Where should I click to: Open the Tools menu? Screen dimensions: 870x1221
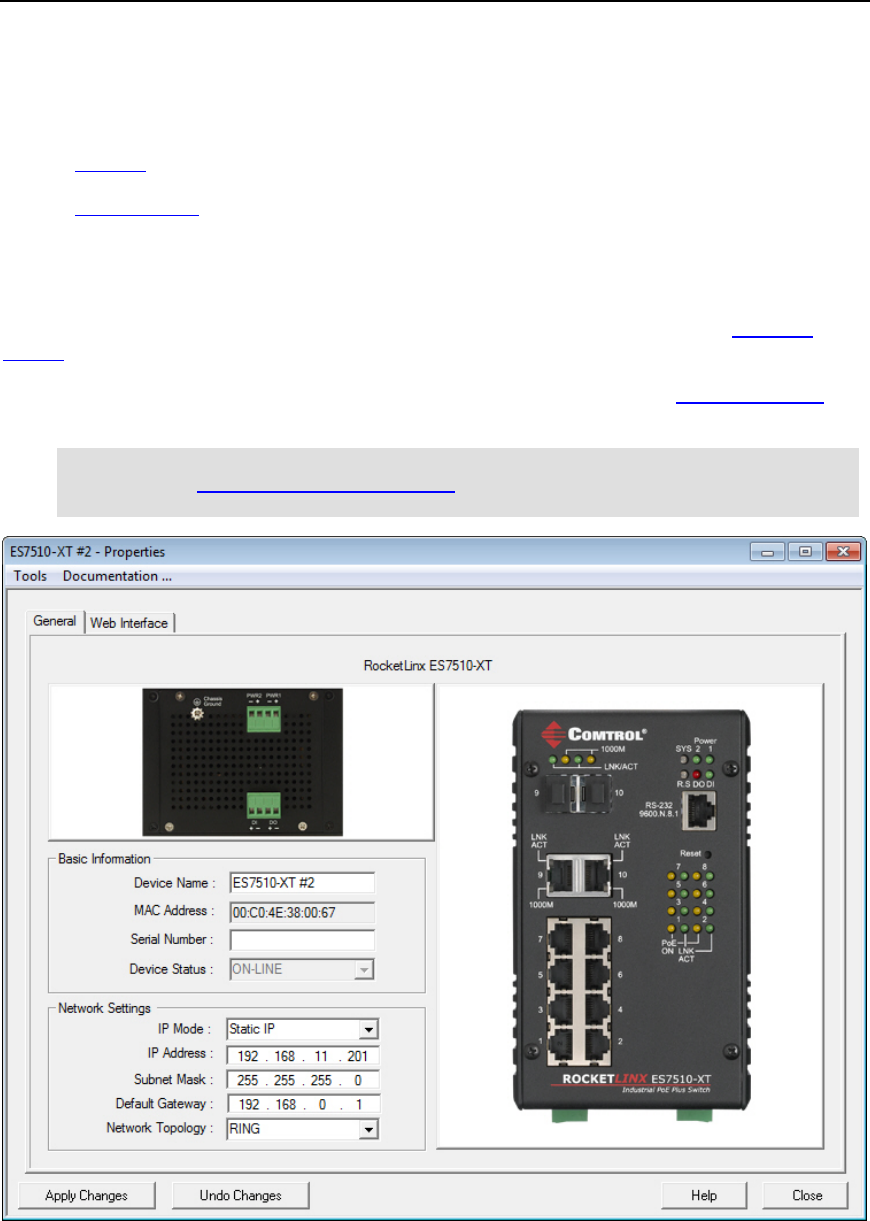pyautogui.click(x=30, y=576)
